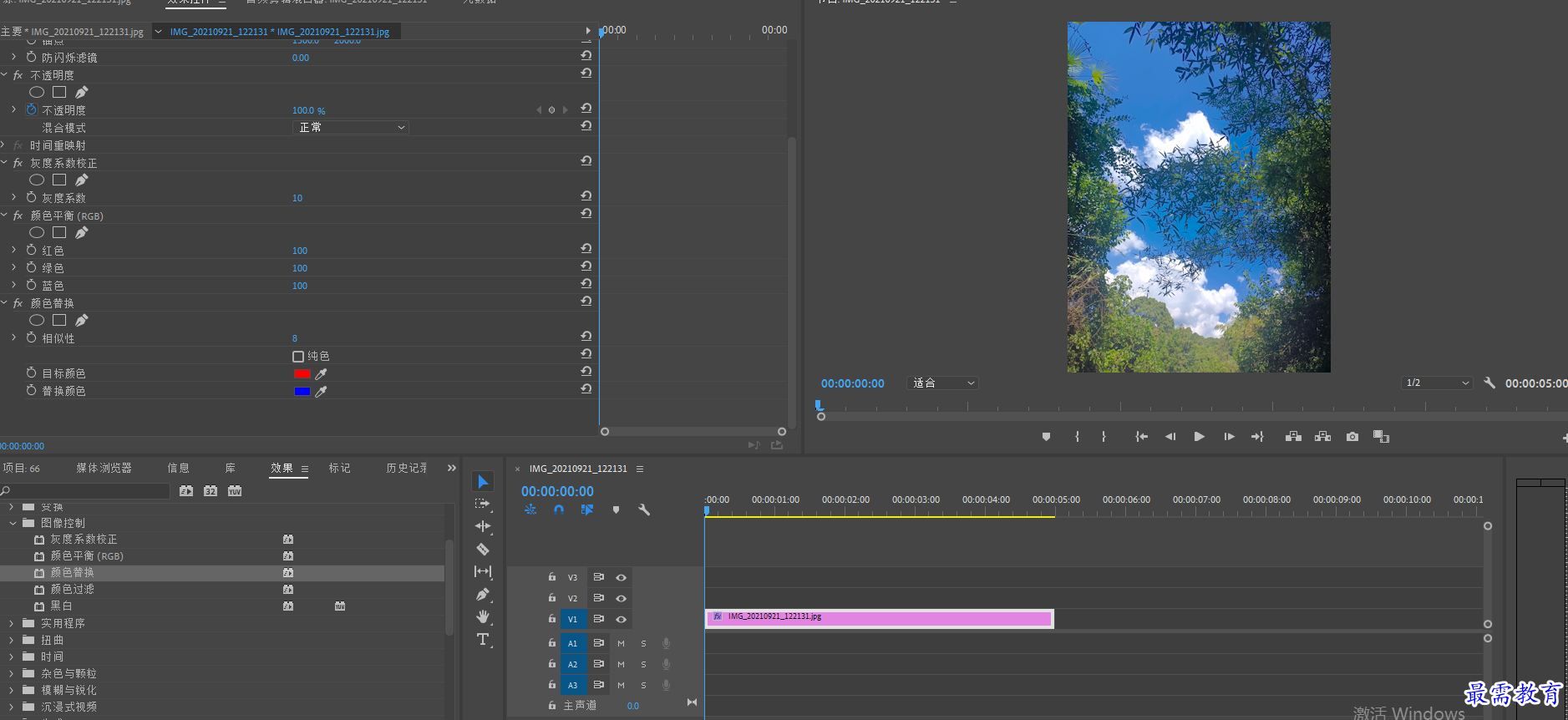The width and height of the screenshot is (1568, 720).
Task: Select the Pen tool in toolbar
Action: click(483, 594)
